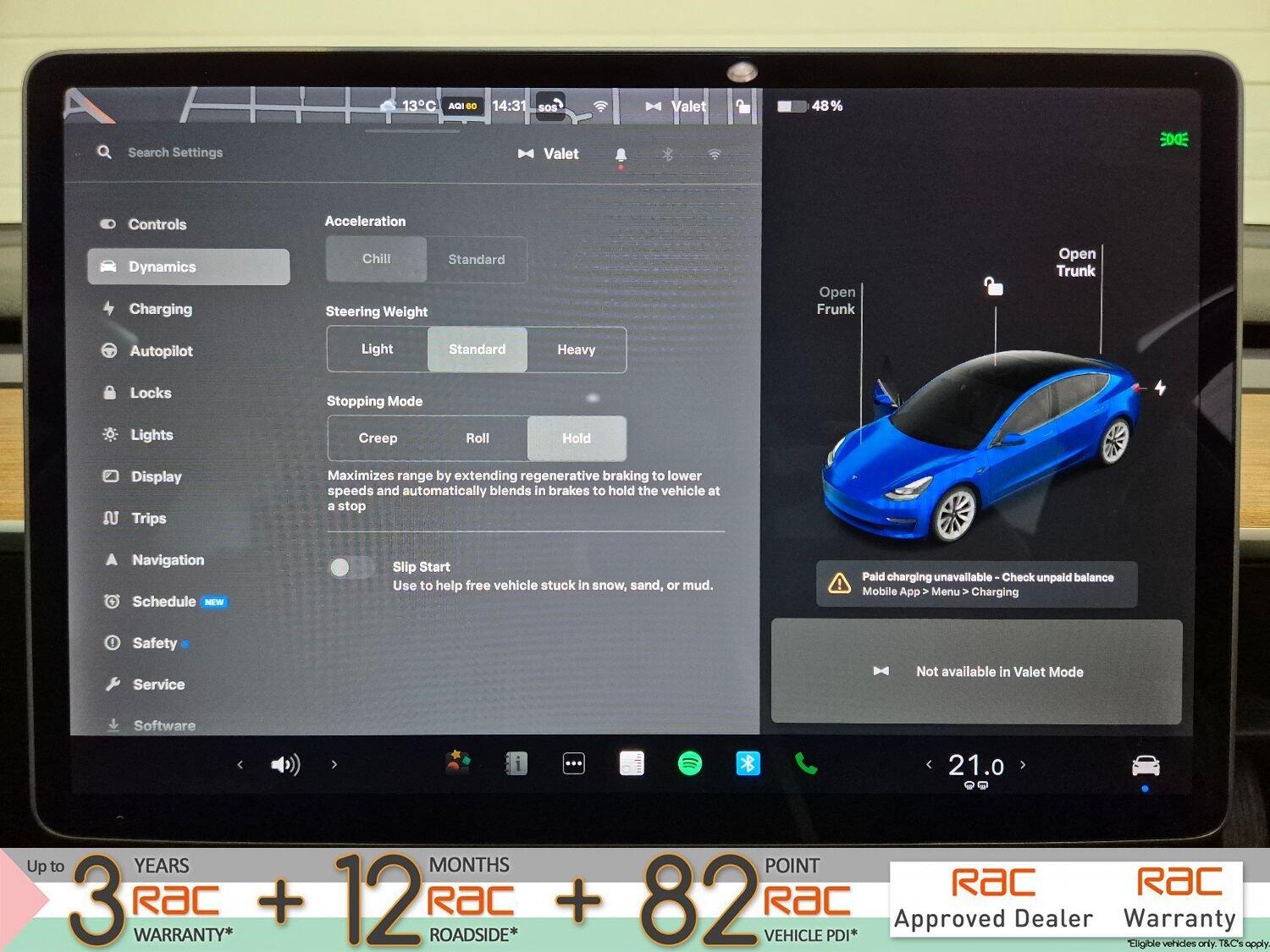Screen dimensions: 1270x952
Task: Tap the Bluetooth app icon in dock
Action: [x=748, y=764]
